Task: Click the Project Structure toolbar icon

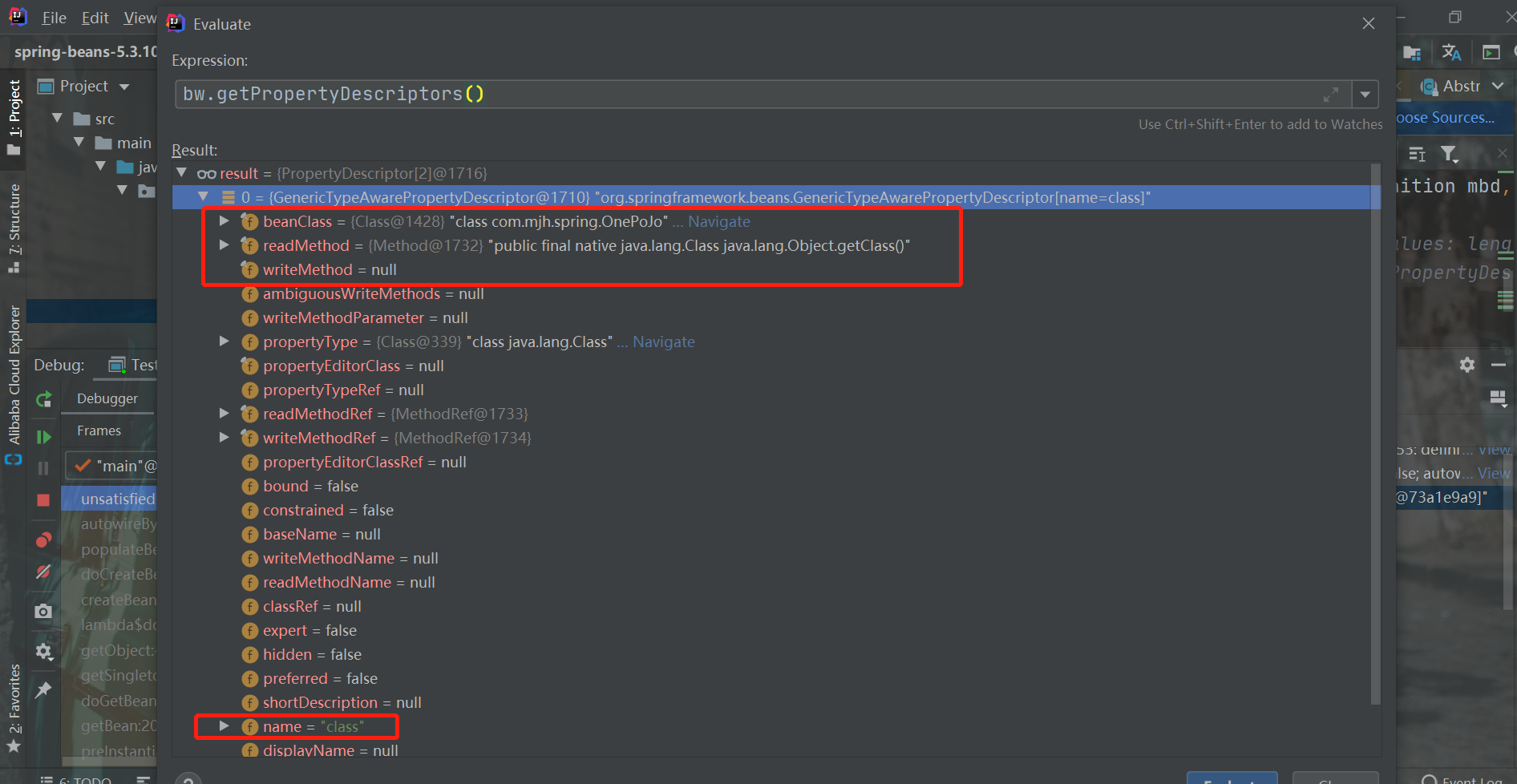Action: click(1413, 53)
